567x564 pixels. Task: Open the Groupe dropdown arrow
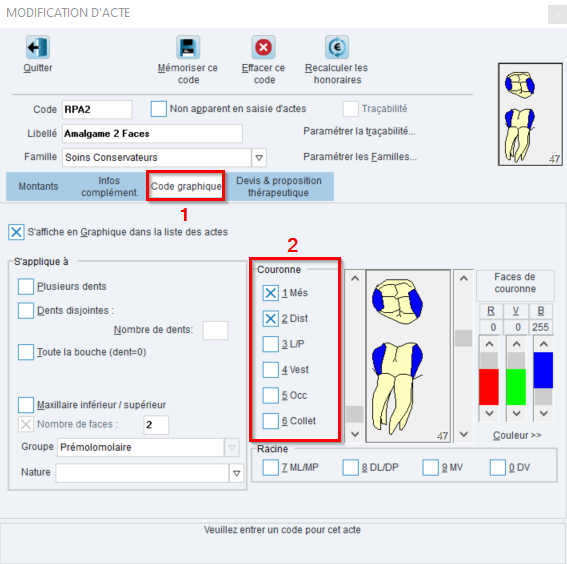coord(232,448)
